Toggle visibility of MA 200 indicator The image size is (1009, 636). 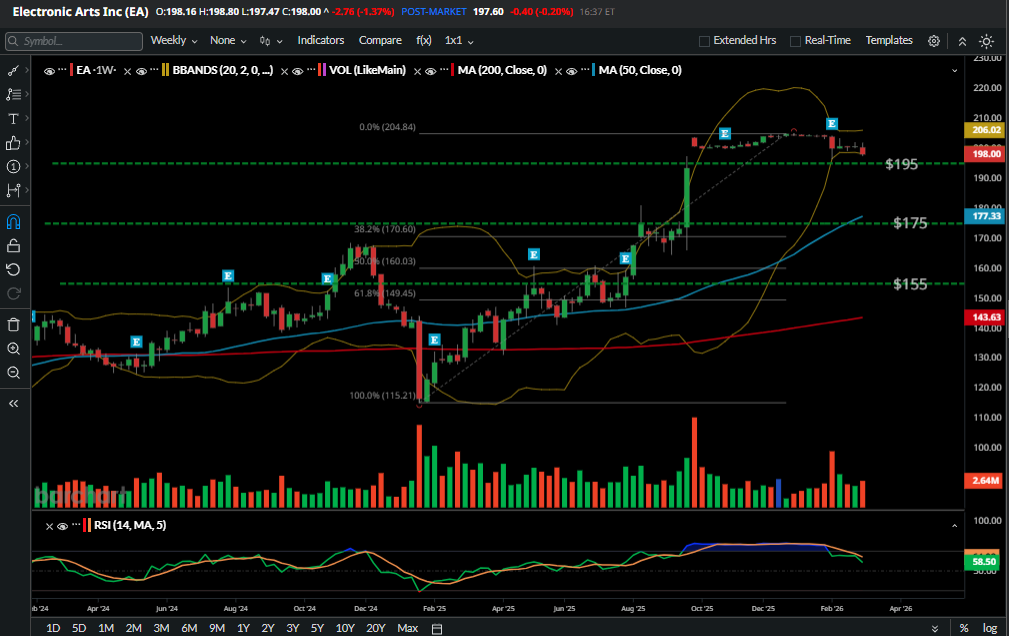pyautogui.click(x=430, y=71)
